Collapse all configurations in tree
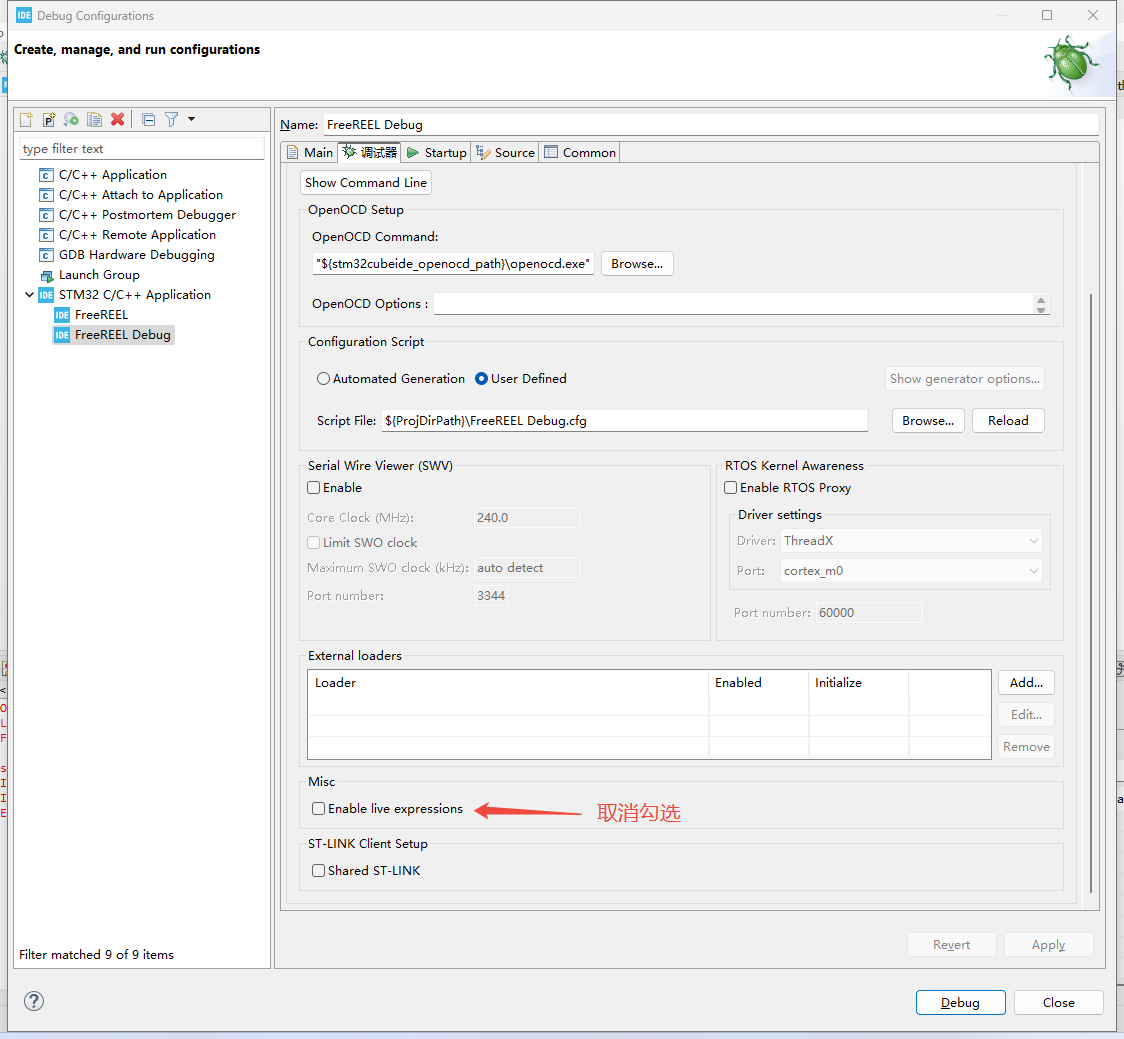The width and height of the screenshot is (1124, 1039). [x=148, y=119]
